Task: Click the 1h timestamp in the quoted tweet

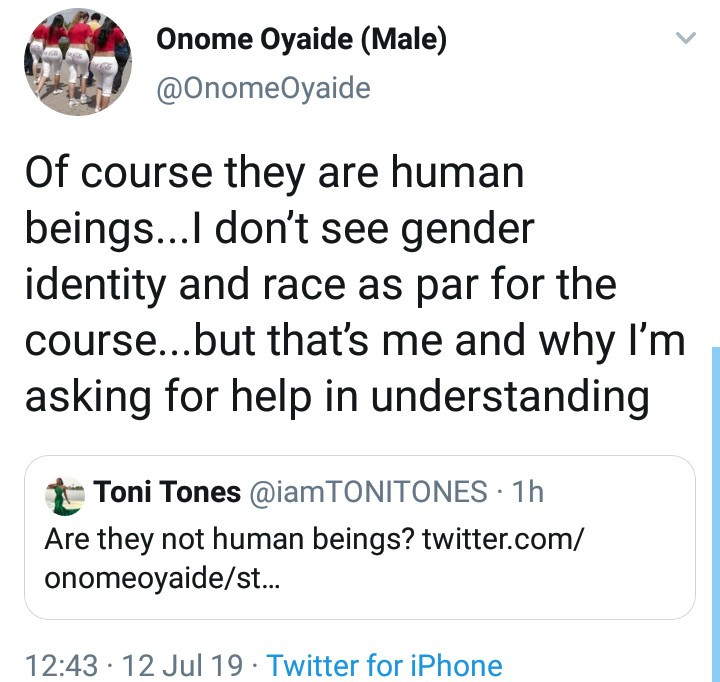Action: 526,491
